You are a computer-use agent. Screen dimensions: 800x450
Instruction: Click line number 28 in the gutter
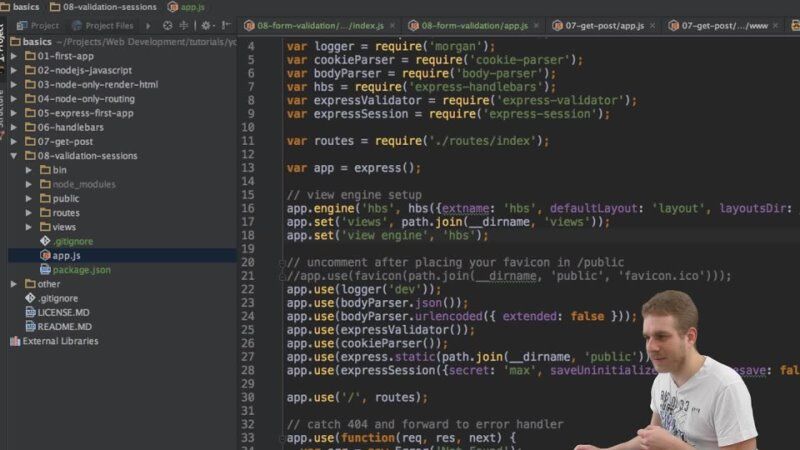point(248,370)
